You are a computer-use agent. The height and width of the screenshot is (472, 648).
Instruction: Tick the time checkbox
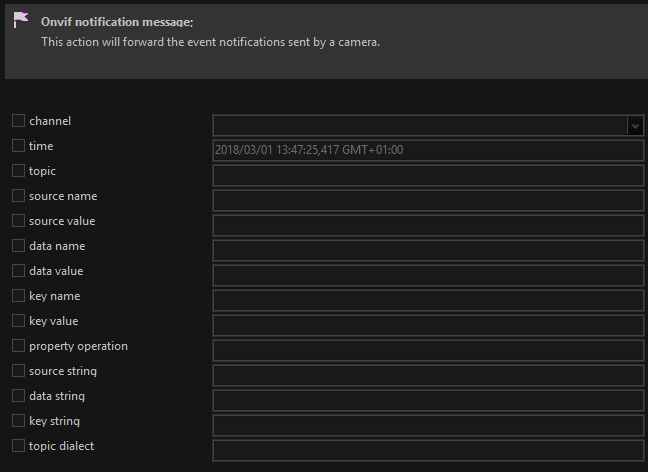click(x=18, y=145)
